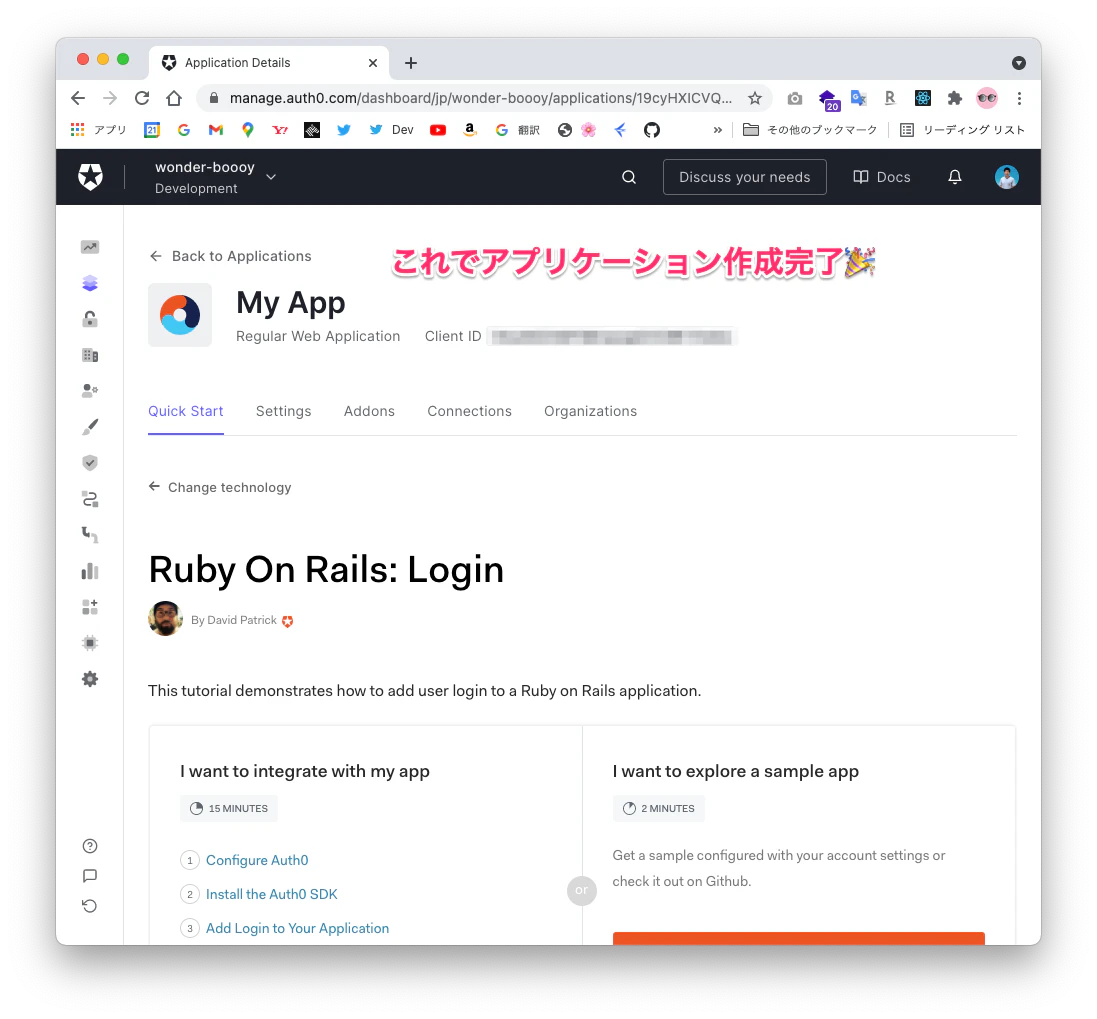Image resolution: width=1097 pixels, height=1019 pixels.
Task: Go to browser home page
Action: click(x=174, y=98)
